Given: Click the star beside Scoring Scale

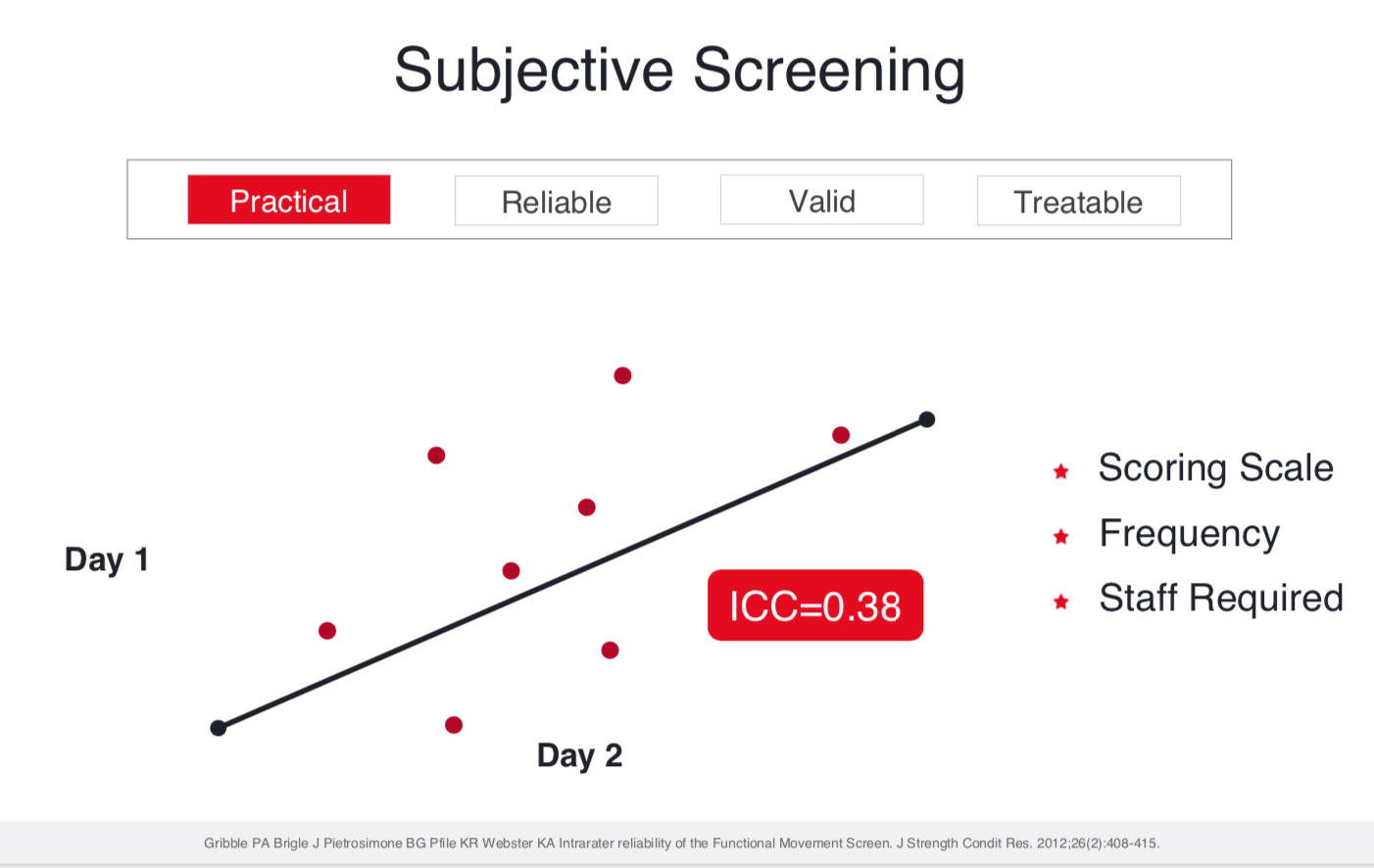Looking at the screenshot, I should click(1060, 471).
